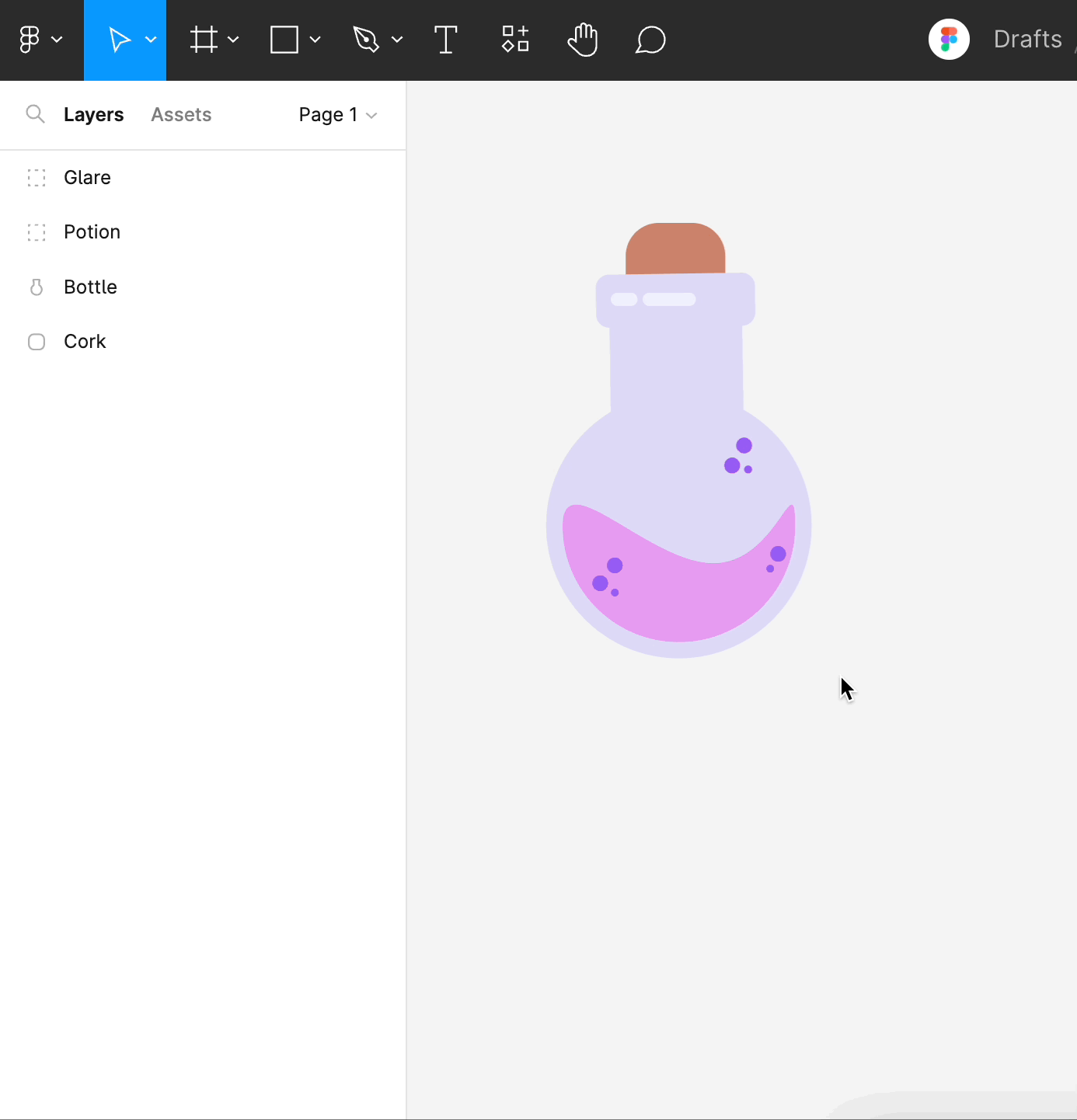Image resolution: width=1077 pixels, height=1120 pixels.
Task: Select the Rectangle shape tool
Action: [284, 40]
